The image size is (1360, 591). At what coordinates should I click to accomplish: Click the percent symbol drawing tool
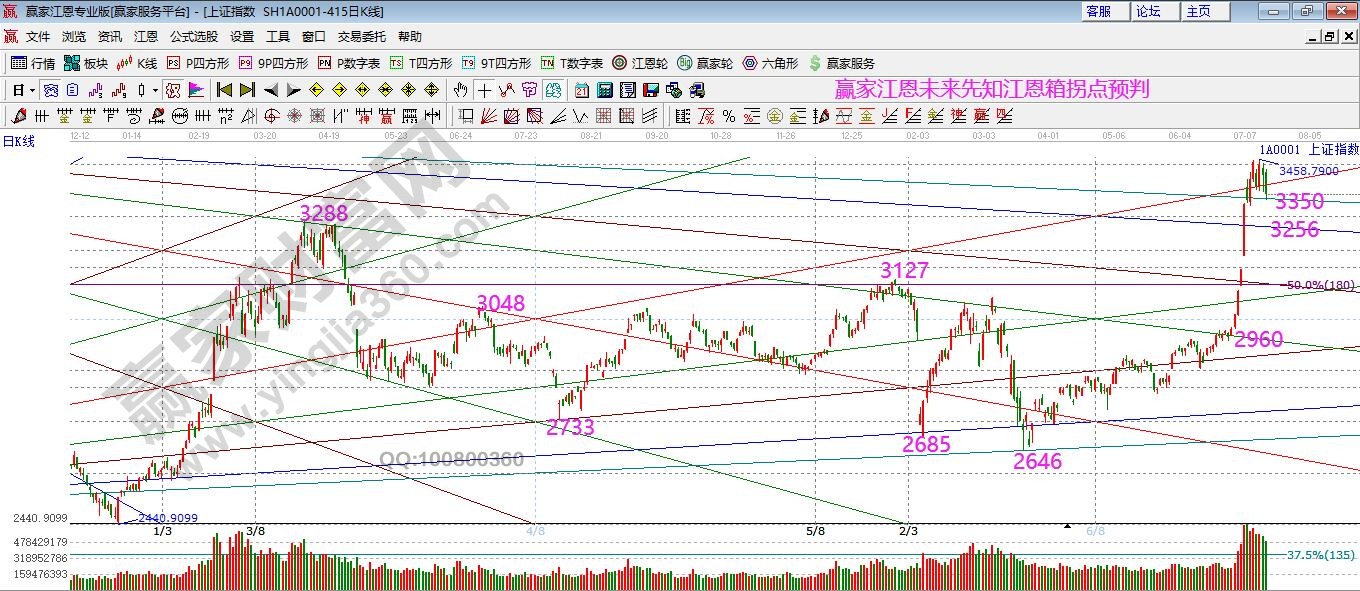click(729, 116)
